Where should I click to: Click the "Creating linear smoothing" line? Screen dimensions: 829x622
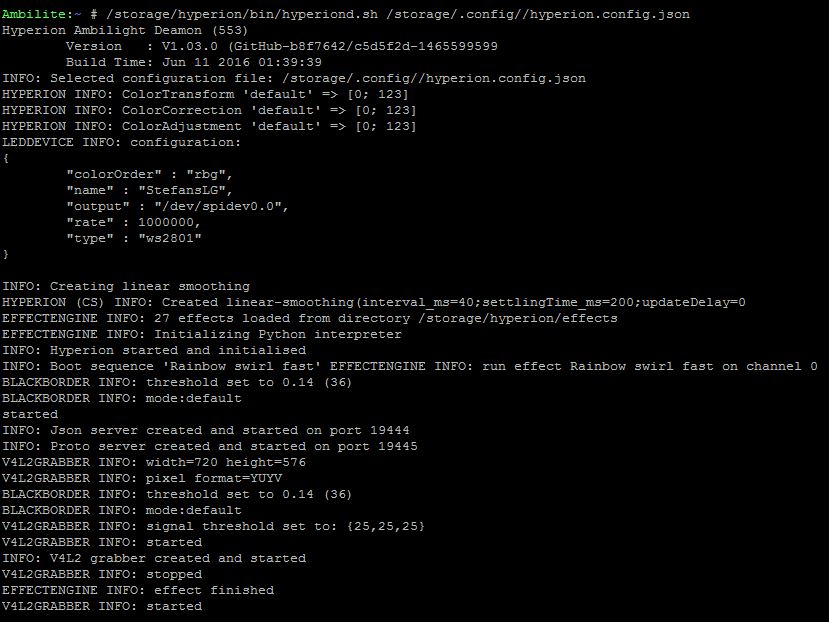[126, 286]
